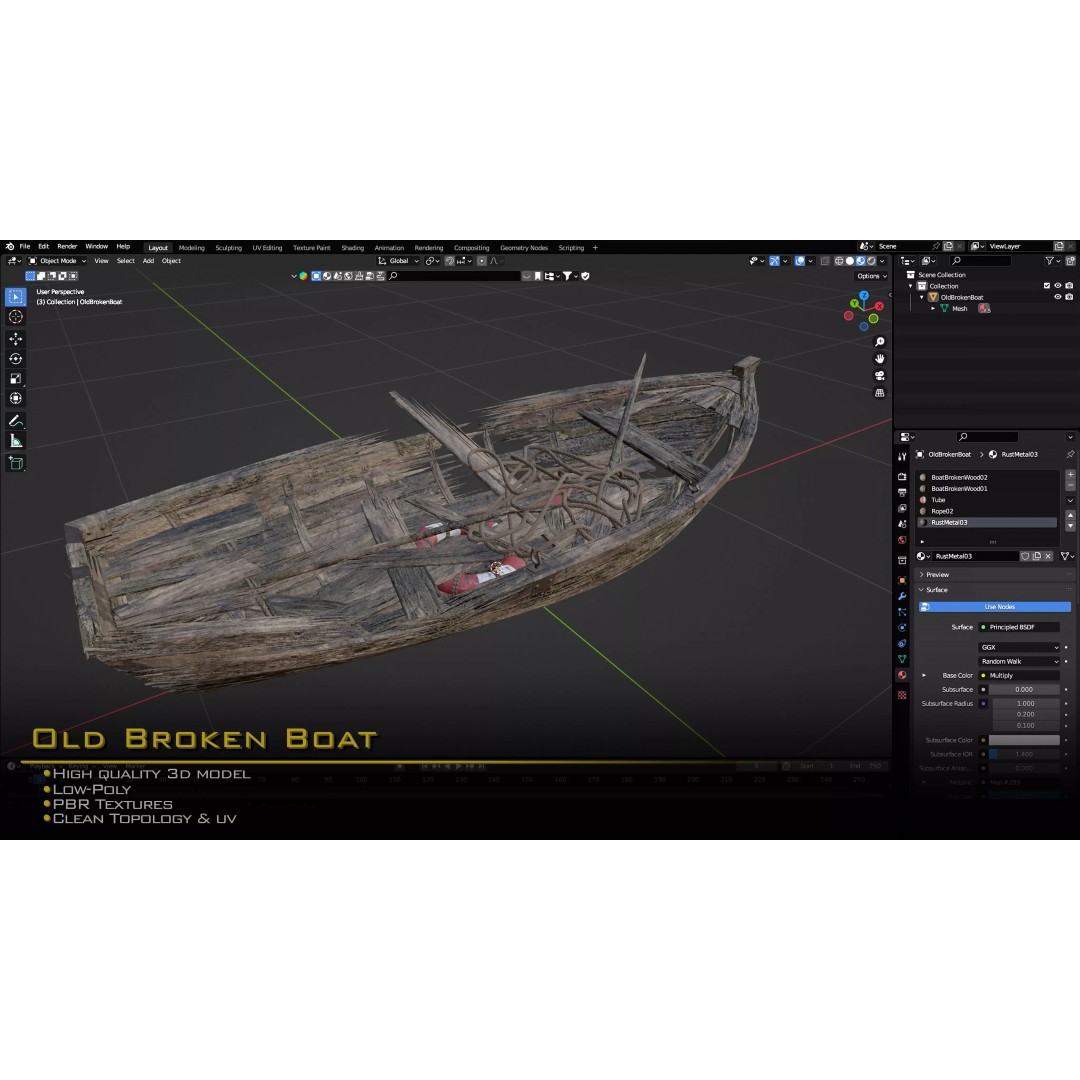Switch to solid viewport shading

point(850,261)
